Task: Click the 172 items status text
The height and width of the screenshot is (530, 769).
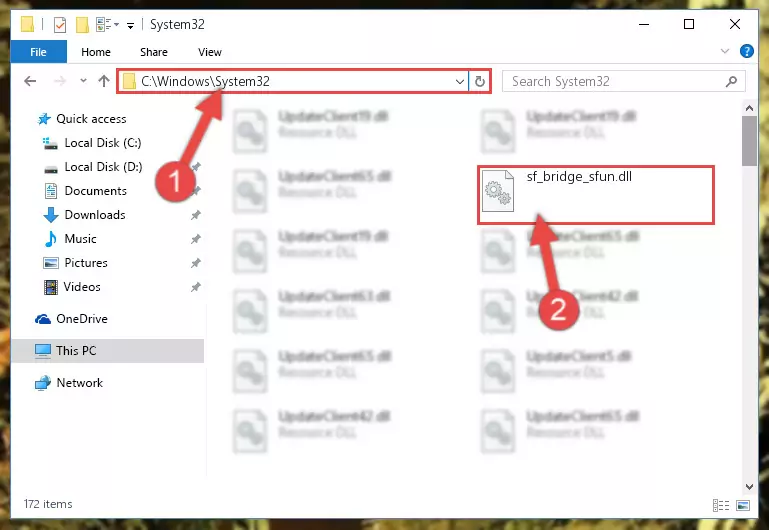Action: point(48,504)
